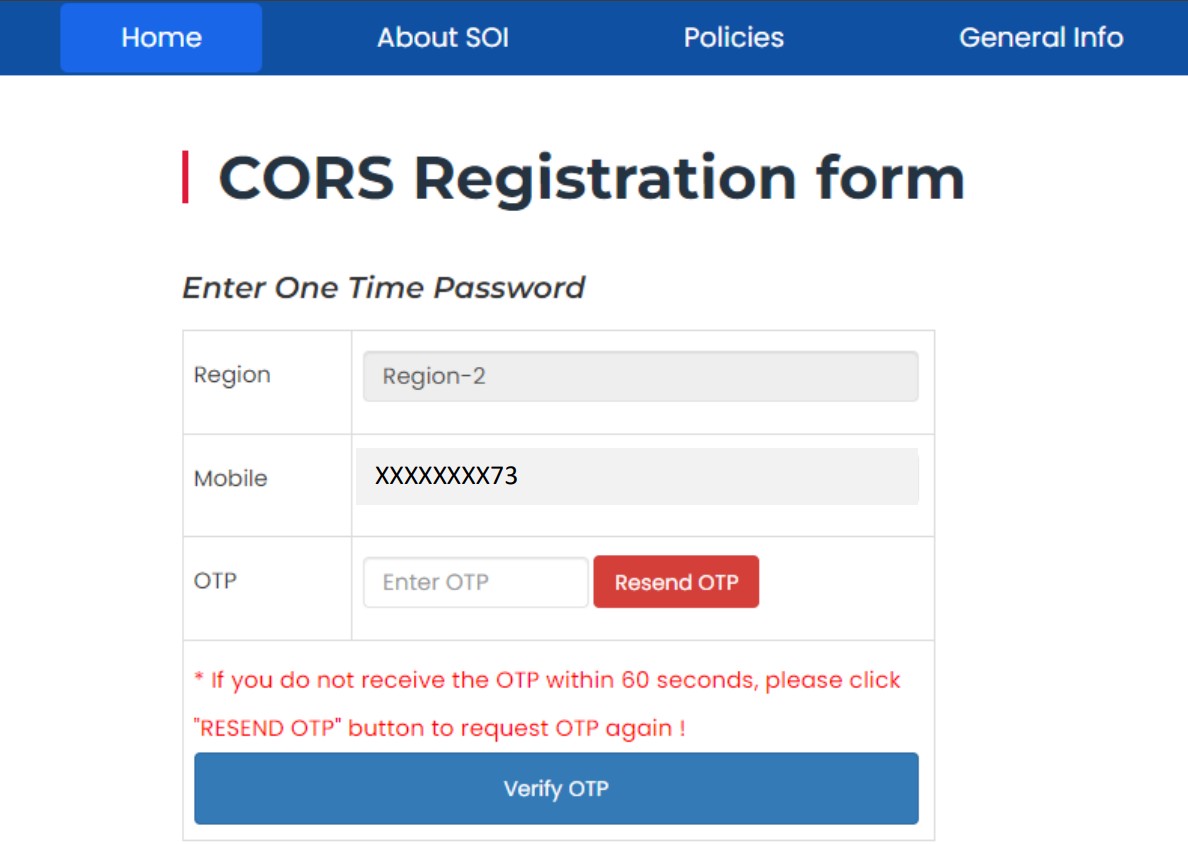Viewport: 1188px width, 844px height.
Task: View the Policies section
Action: [x=733, y=37]
